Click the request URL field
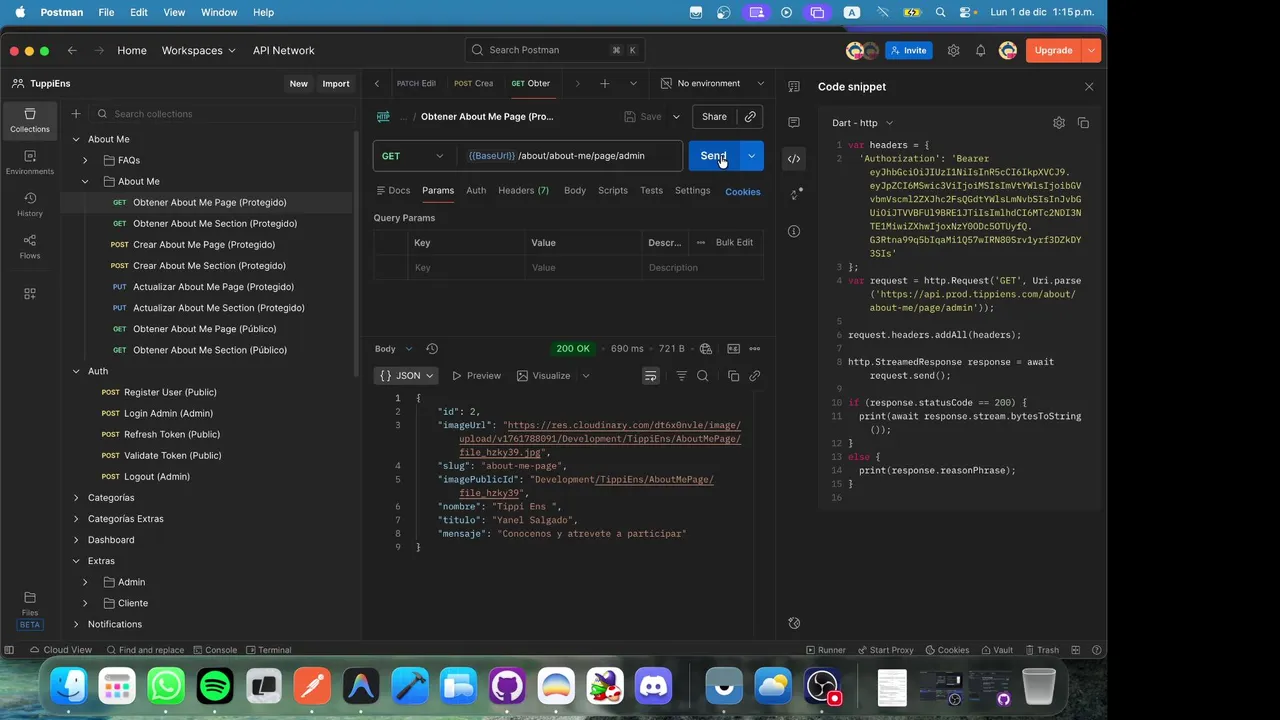This screenshot has width=1280, height=720. point(571,156)
